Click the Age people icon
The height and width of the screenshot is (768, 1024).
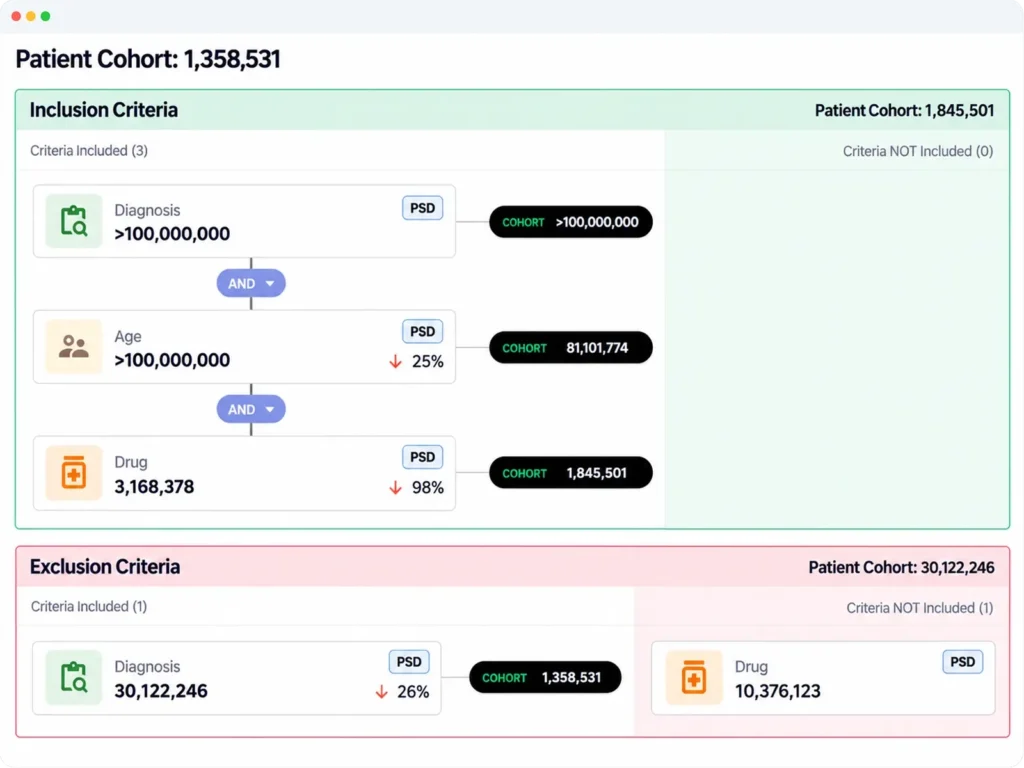coord(74,347)
